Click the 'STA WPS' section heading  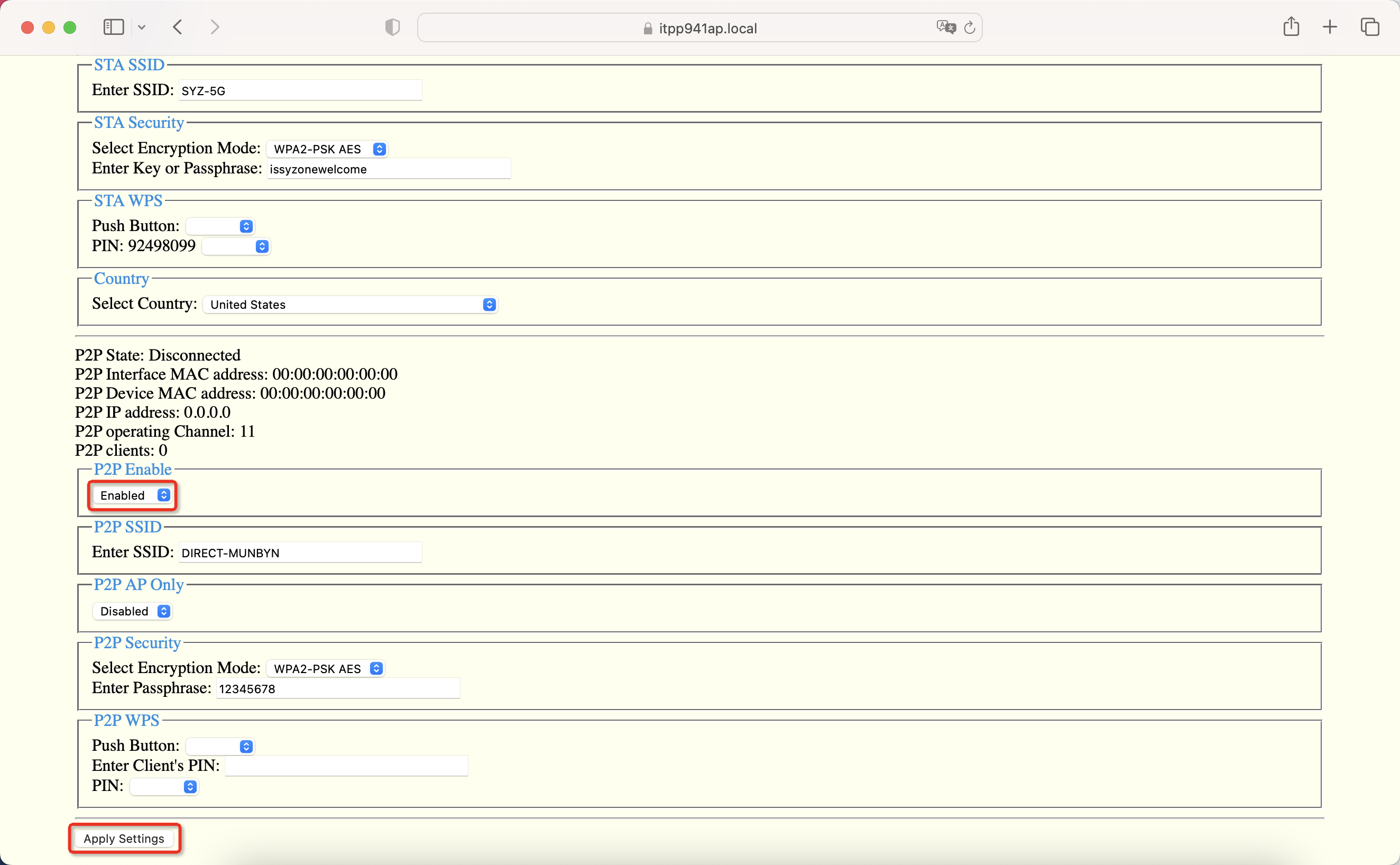pyautogui.click(x=128, y=201)
